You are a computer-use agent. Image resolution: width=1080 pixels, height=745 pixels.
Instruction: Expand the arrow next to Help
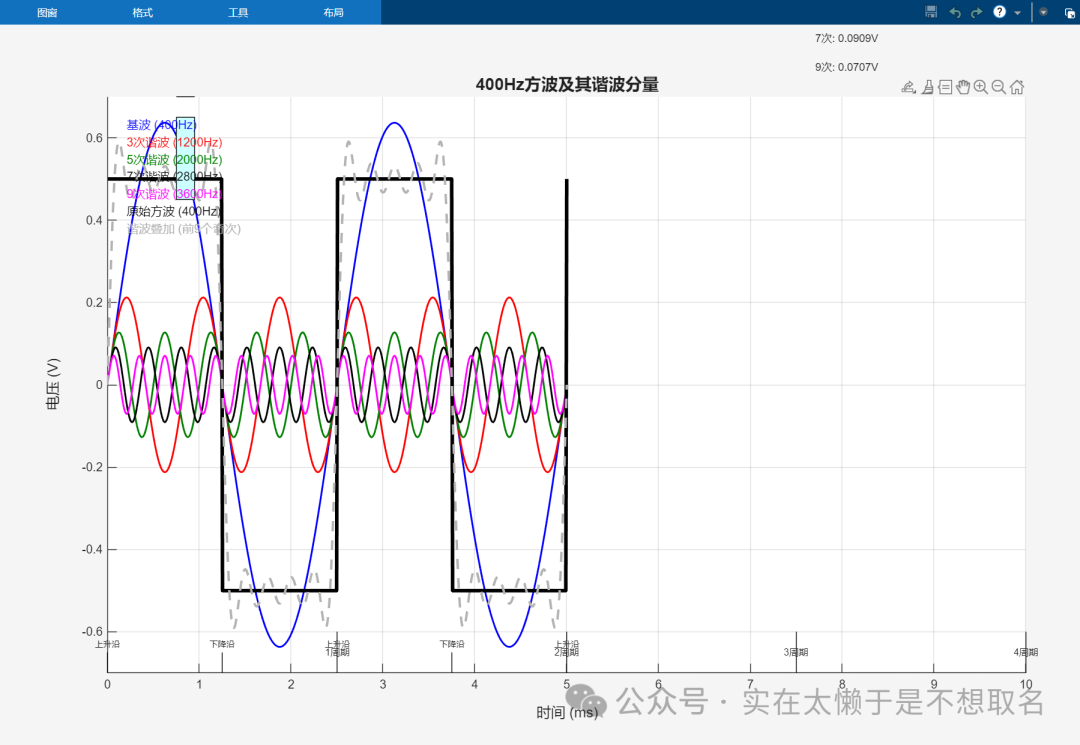click(1017, 13)
